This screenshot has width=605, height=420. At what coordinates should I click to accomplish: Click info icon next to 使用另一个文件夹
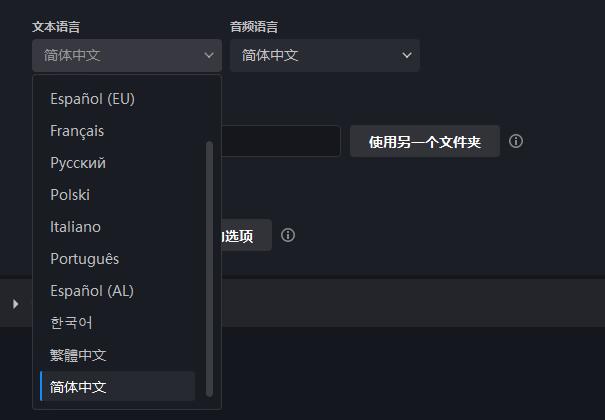[x=516, y=141]
